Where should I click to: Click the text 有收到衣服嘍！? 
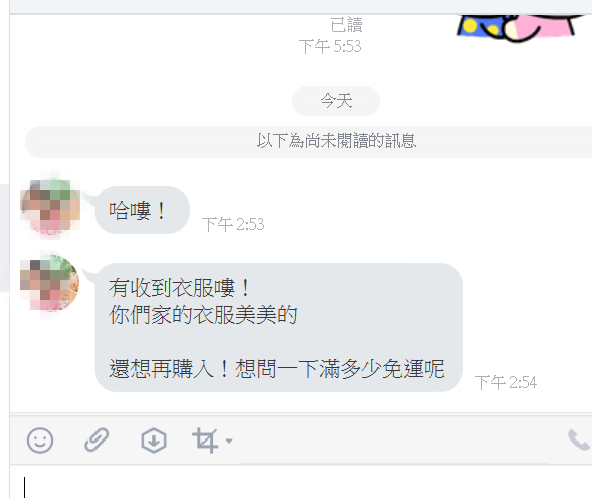pos(180,288)
